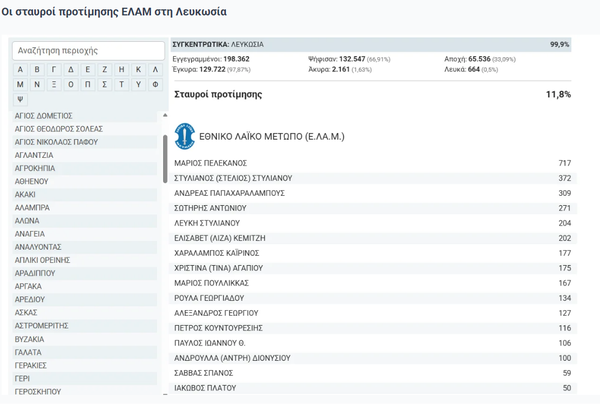Filter regions by letter Ξ
The width and height of the screenshot is (600, 407).
(x=54, y=85)
